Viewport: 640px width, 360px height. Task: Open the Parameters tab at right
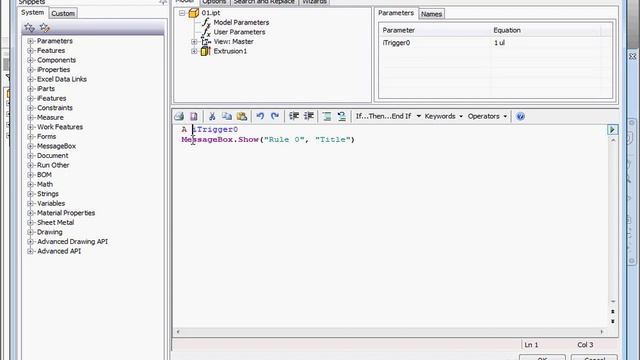pyautogui.click(x=396, y=13)
